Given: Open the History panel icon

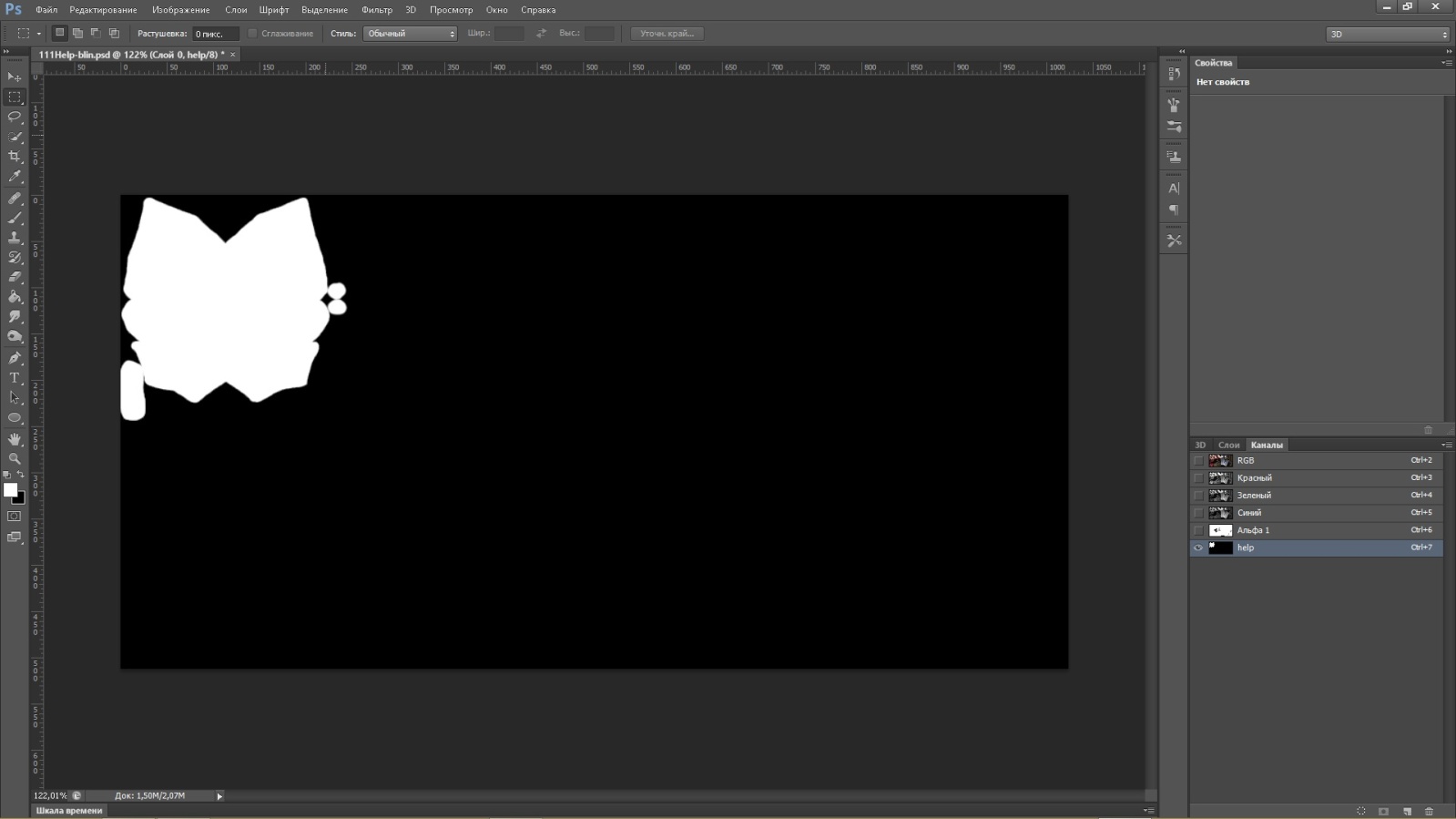Looking at the screenshot, I should (x=1174, y=75).
